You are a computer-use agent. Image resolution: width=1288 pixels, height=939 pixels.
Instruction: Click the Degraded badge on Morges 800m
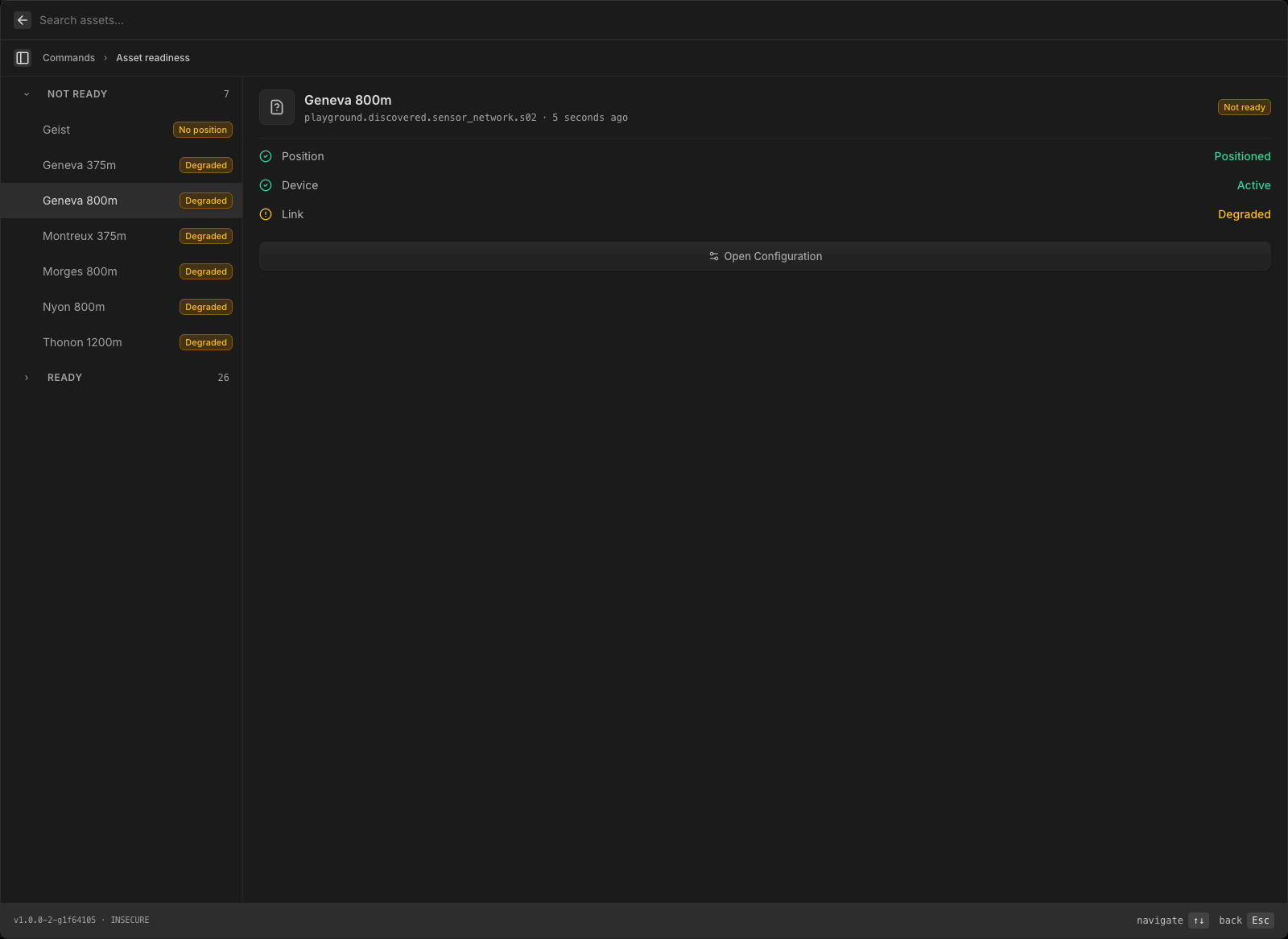[x=206, y=271]
